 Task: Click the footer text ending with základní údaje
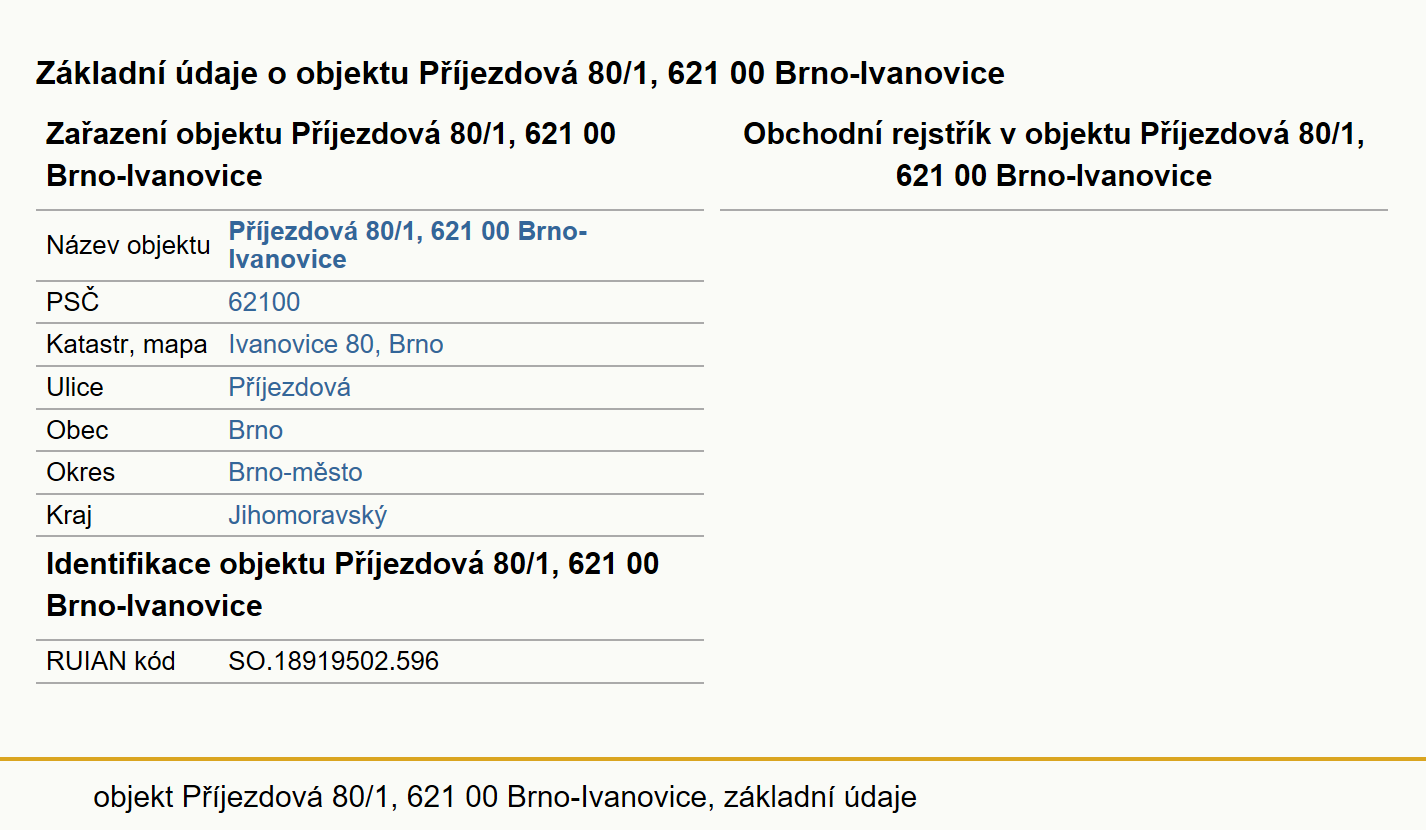pyautogui.click(x=505, y=797)
